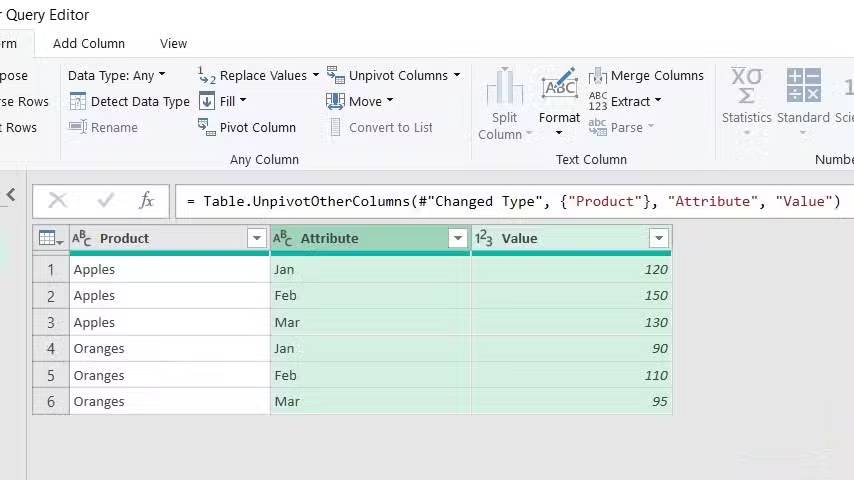Screen dimensions: 854x480
Task: Click the Pivot Column icon
Action: tap(207, 127)
